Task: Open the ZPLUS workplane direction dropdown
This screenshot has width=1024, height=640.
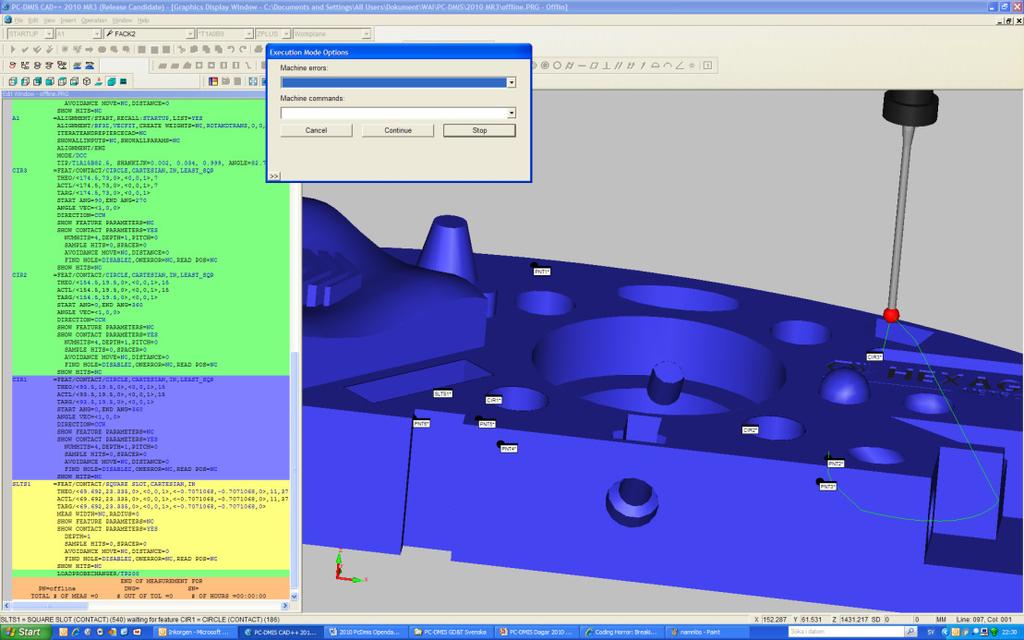Action: coord(285,33)
